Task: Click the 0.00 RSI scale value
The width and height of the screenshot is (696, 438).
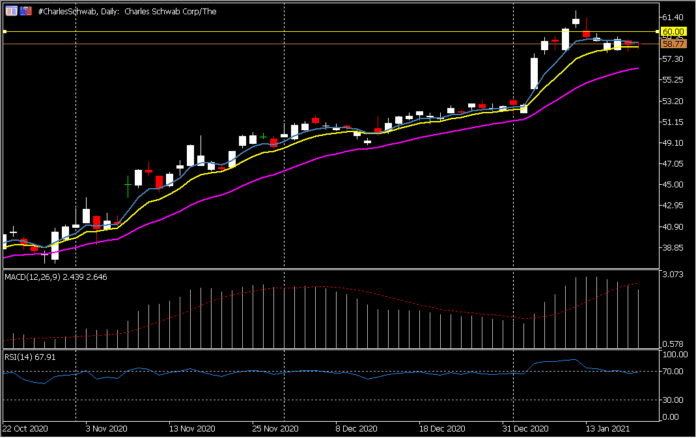Action: coord(670,417)
